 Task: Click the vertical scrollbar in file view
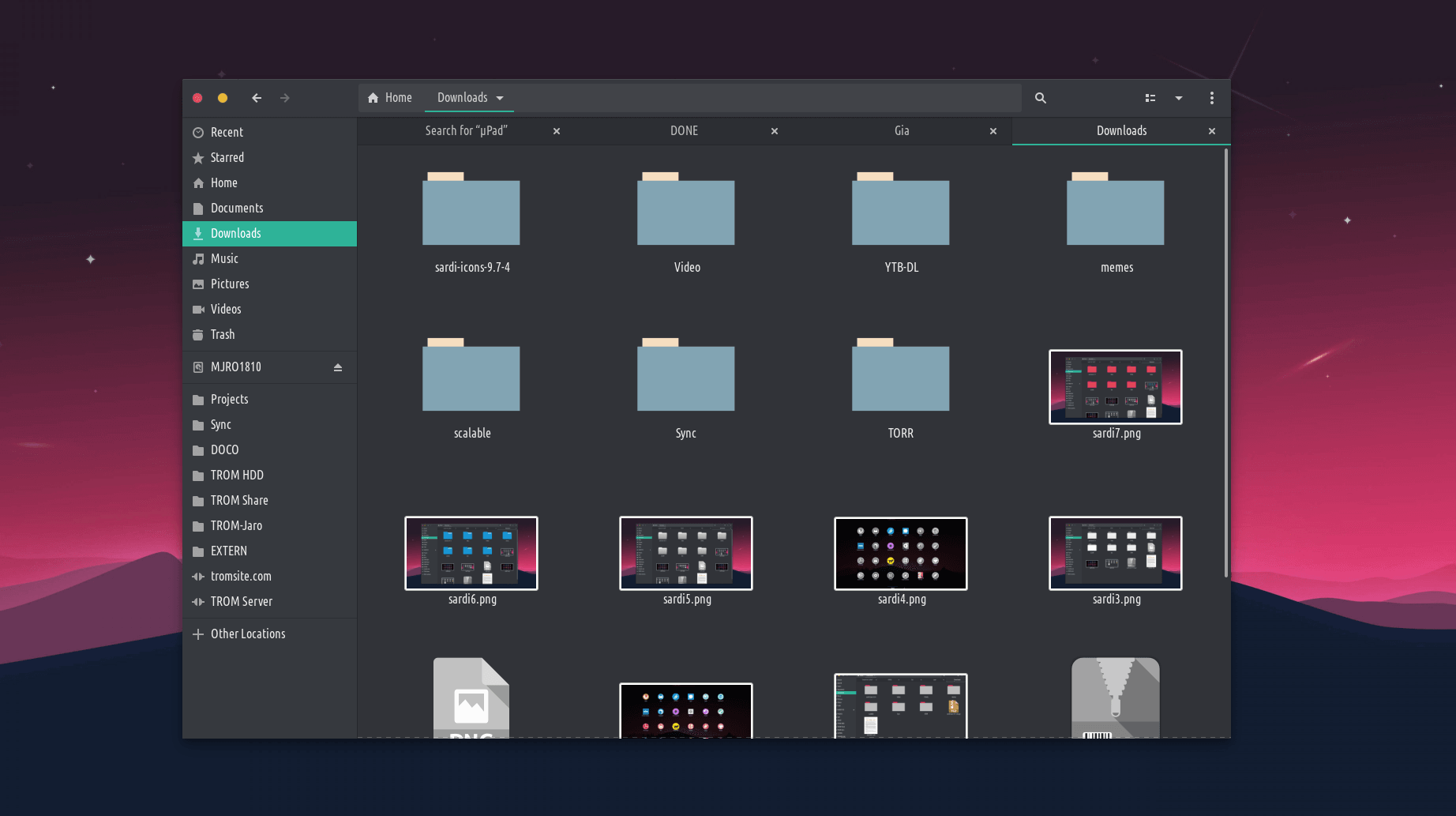1225,363
